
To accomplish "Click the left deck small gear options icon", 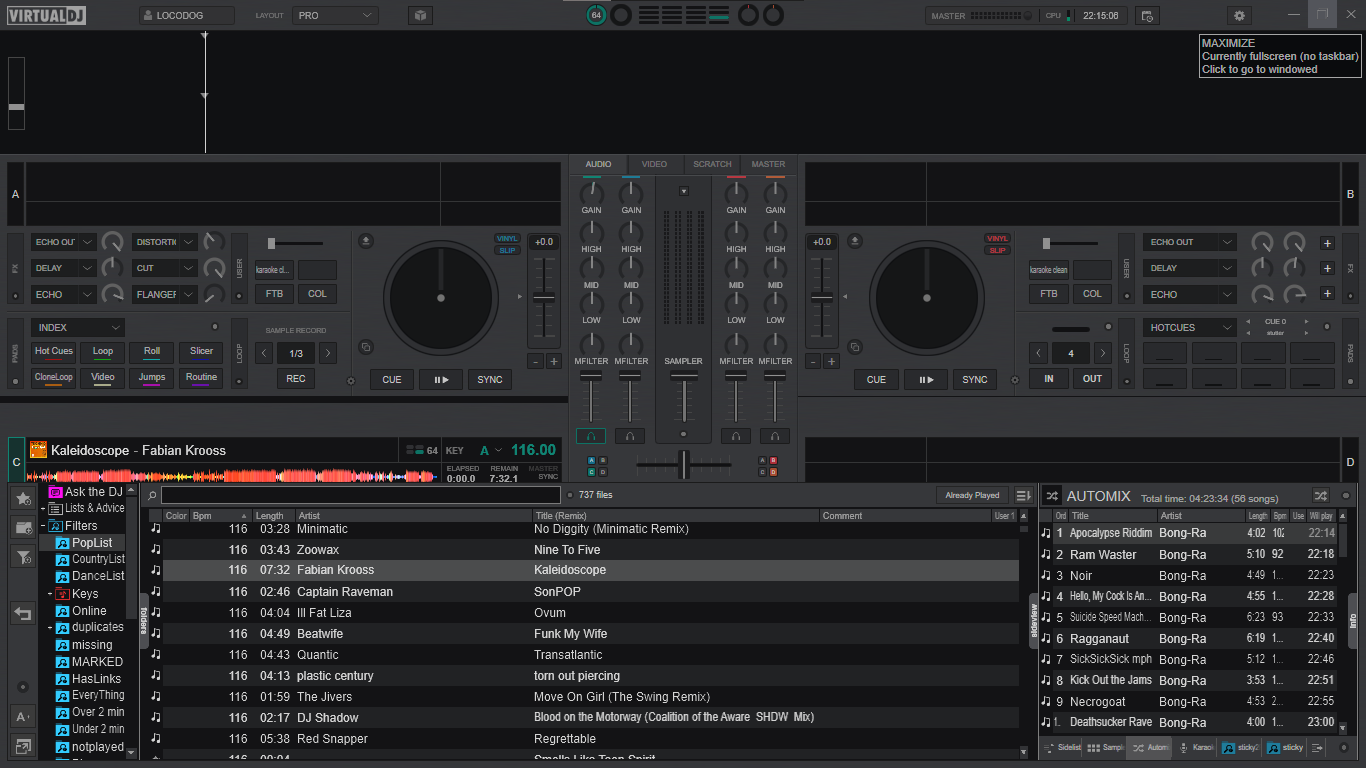I will coord(351,381).
